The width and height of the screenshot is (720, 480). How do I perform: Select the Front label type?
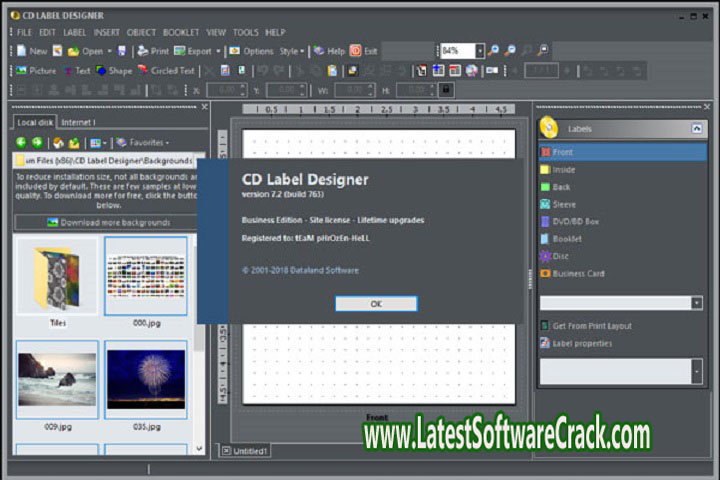coord(622,152)
